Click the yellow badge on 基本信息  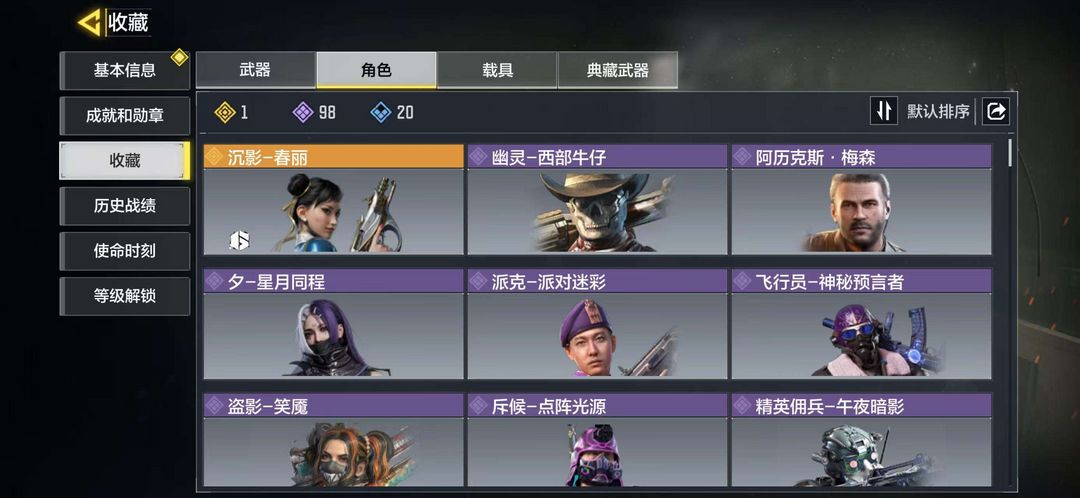click(x=180, y=57)
